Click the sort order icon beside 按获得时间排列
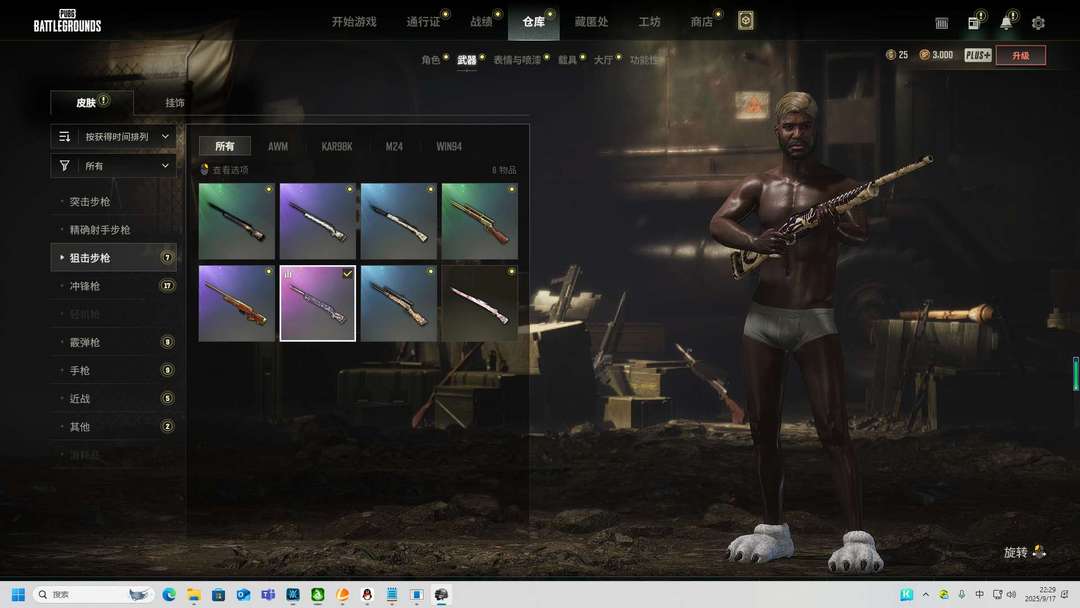Viewport: 1080px width, 608px height. click(x=65, y=136)
